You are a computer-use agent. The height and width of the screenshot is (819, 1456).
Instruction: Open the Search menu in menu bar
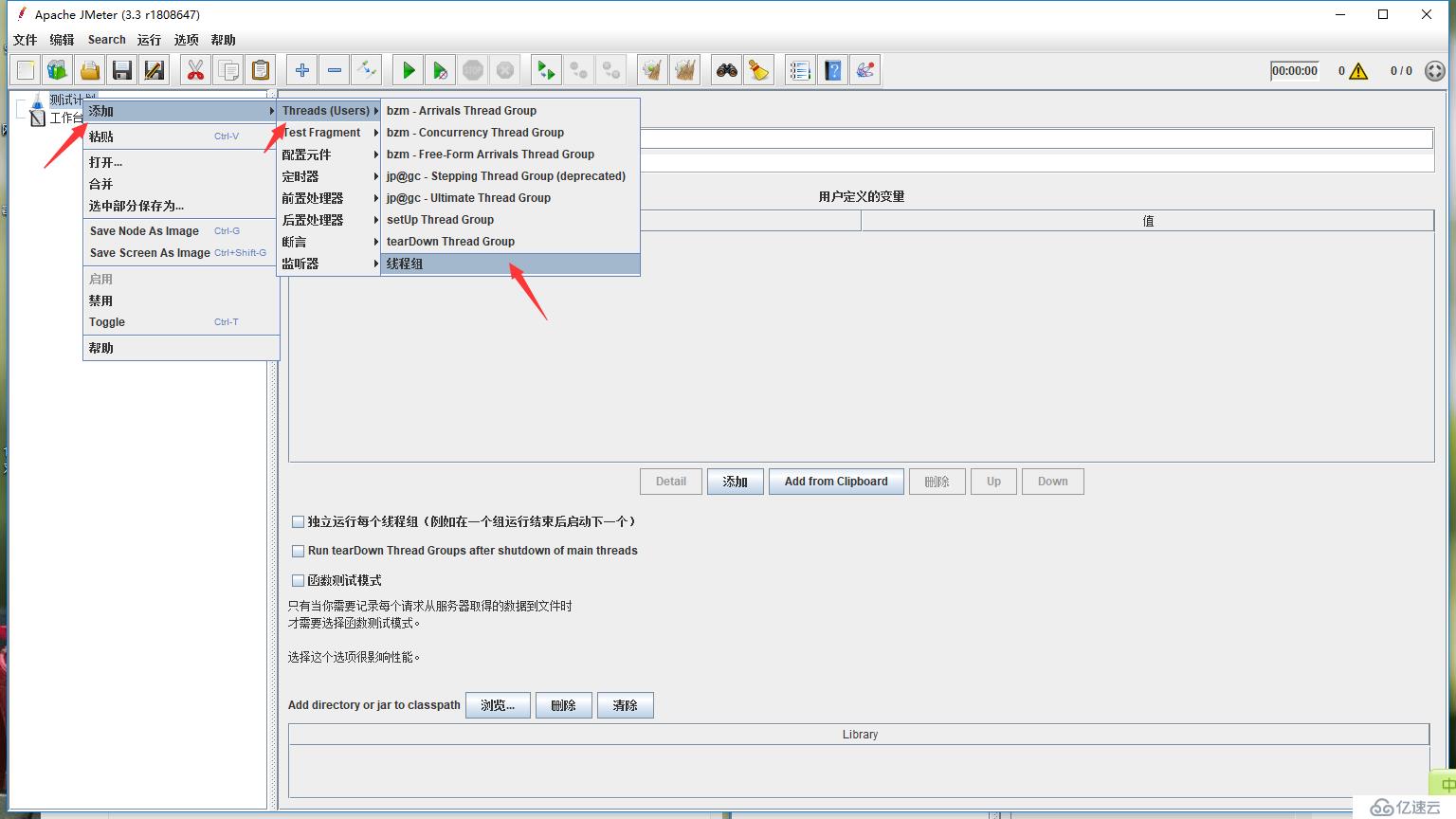click(107, 40)
